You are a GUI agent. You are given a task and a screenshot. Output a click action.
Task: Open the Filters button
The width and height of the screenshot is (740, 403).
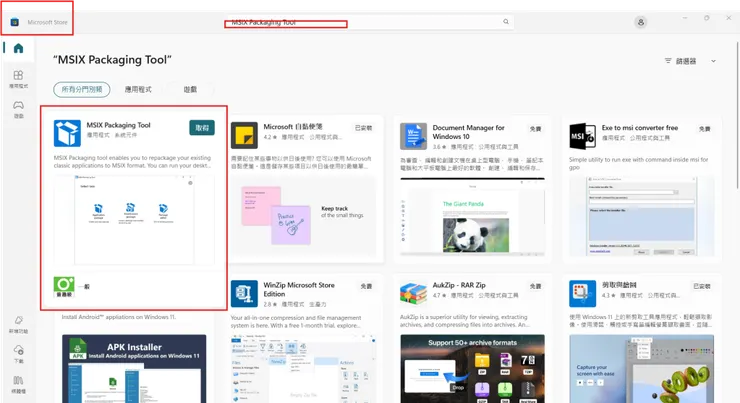[x=681, y=61]
